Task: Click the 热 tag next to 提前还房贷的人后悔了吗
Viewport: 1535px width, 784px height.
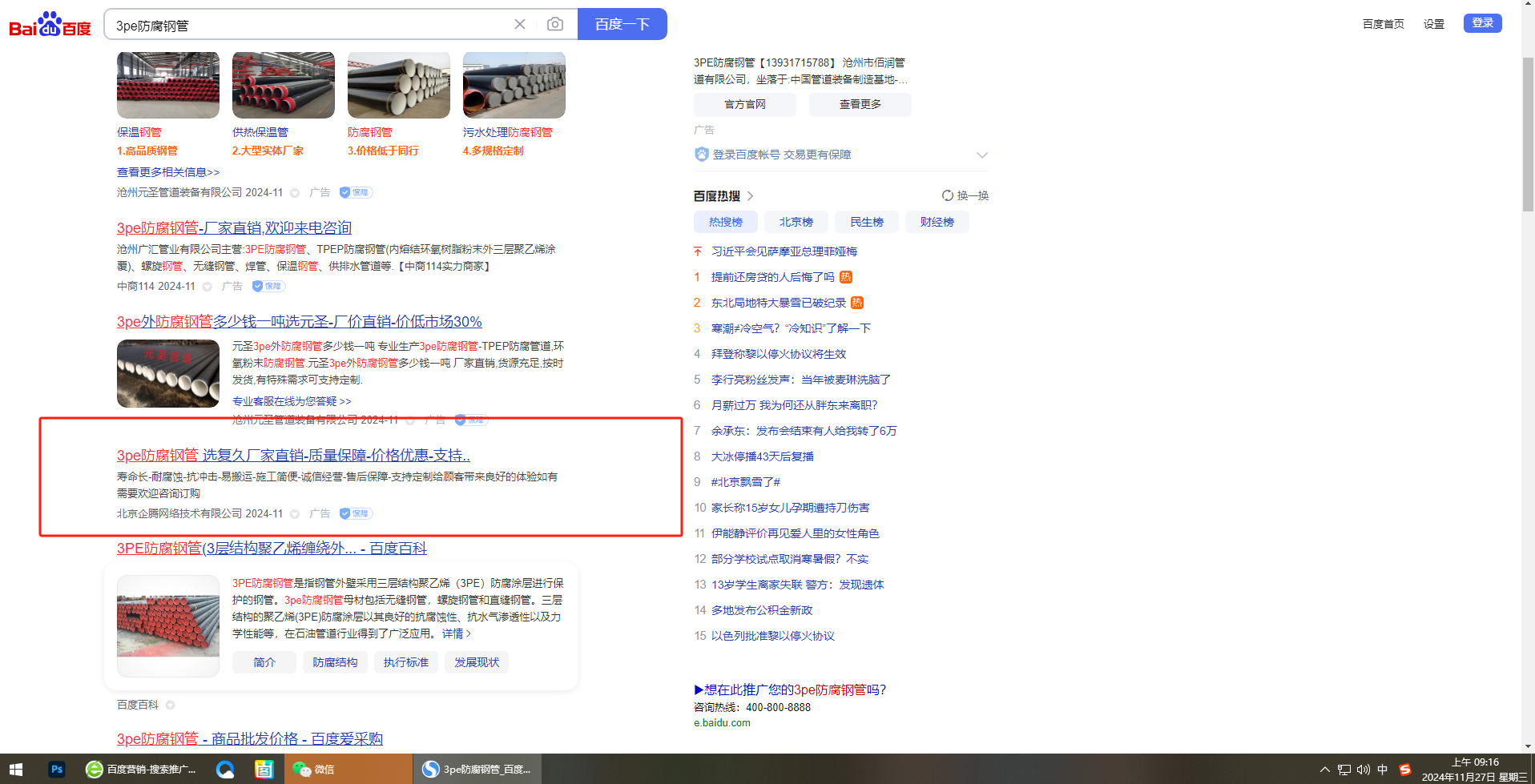Action: pos(846,277)
